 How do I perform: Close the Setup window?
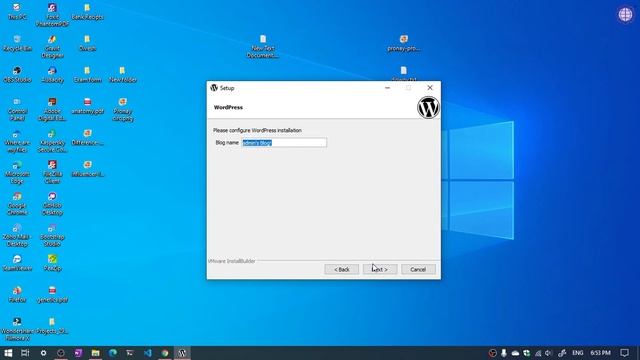430,88
